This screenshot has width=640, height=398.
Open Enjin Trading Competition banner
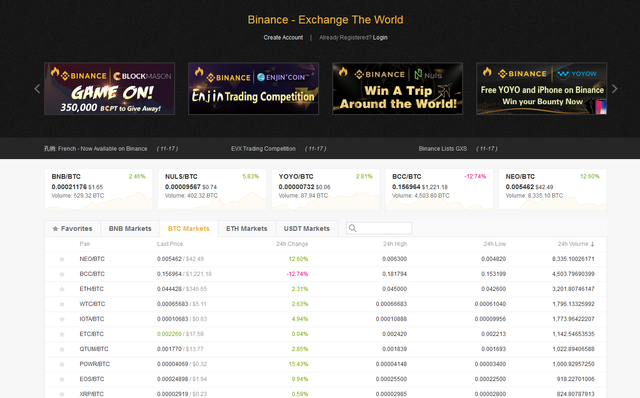point(253,89)
